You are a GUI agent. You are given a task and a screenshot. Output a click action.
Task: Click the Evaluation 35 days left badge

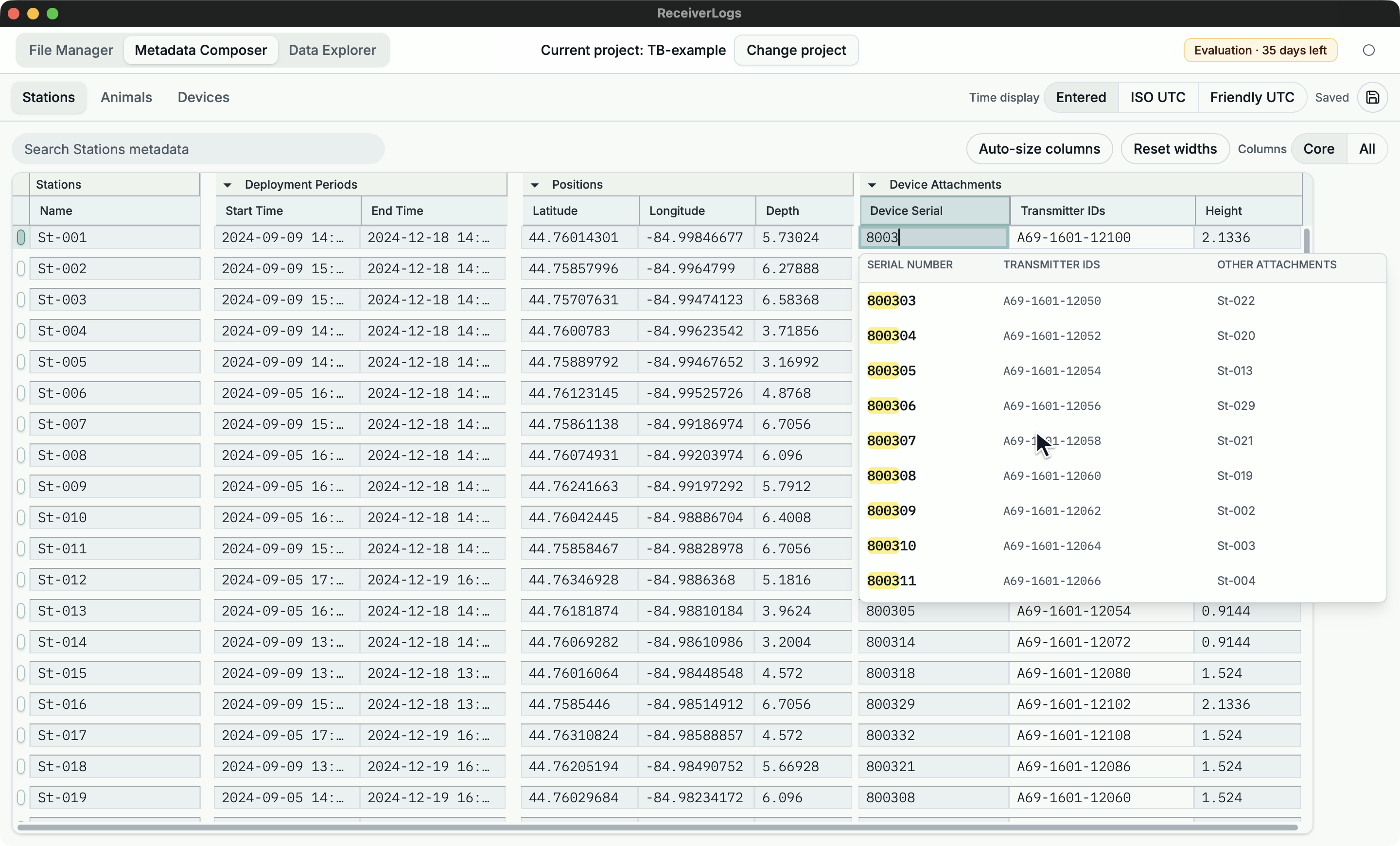point(1260,50)
